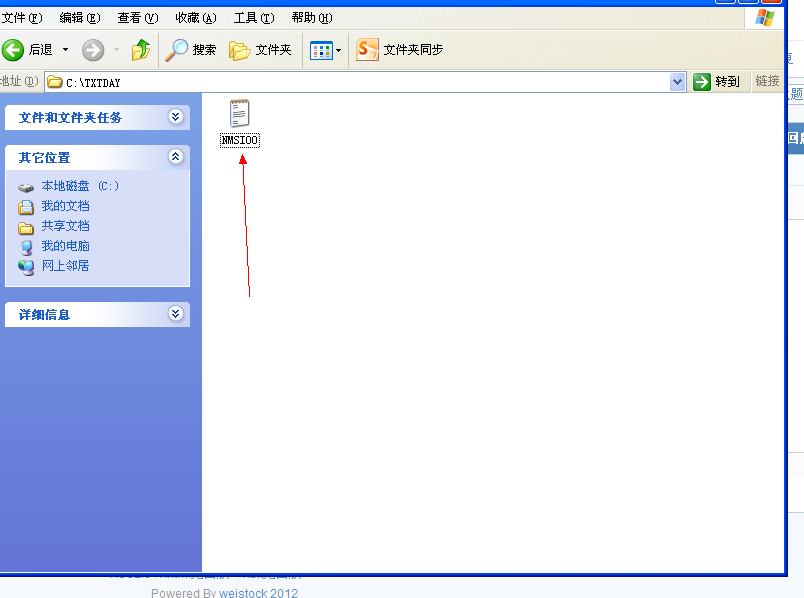Open Local Disk (C:) link

pyautogui.click(x=80, y=186)
